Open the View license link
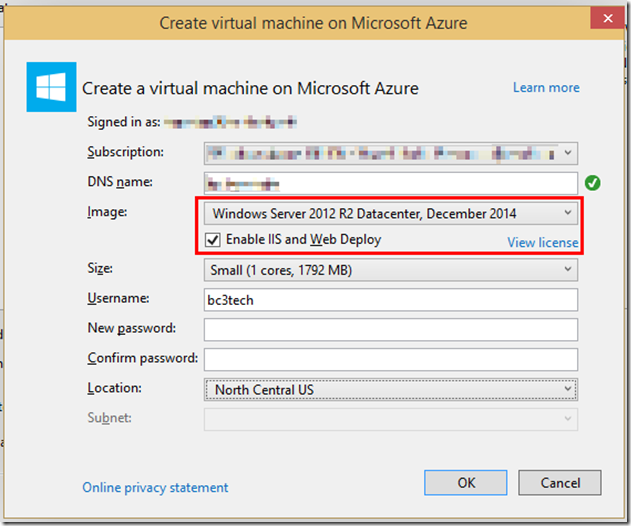 click(542, 242)
